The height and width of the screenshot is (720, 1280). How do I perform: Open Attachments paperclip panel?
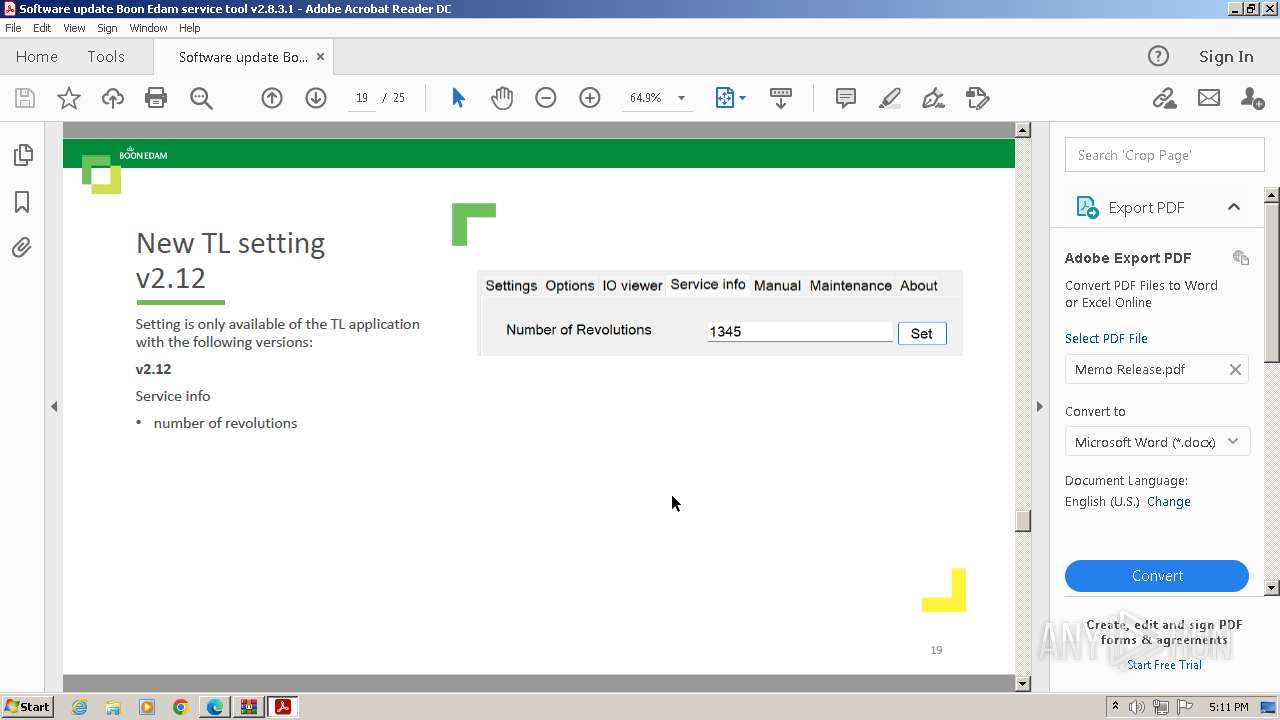(x=22, y=248)
